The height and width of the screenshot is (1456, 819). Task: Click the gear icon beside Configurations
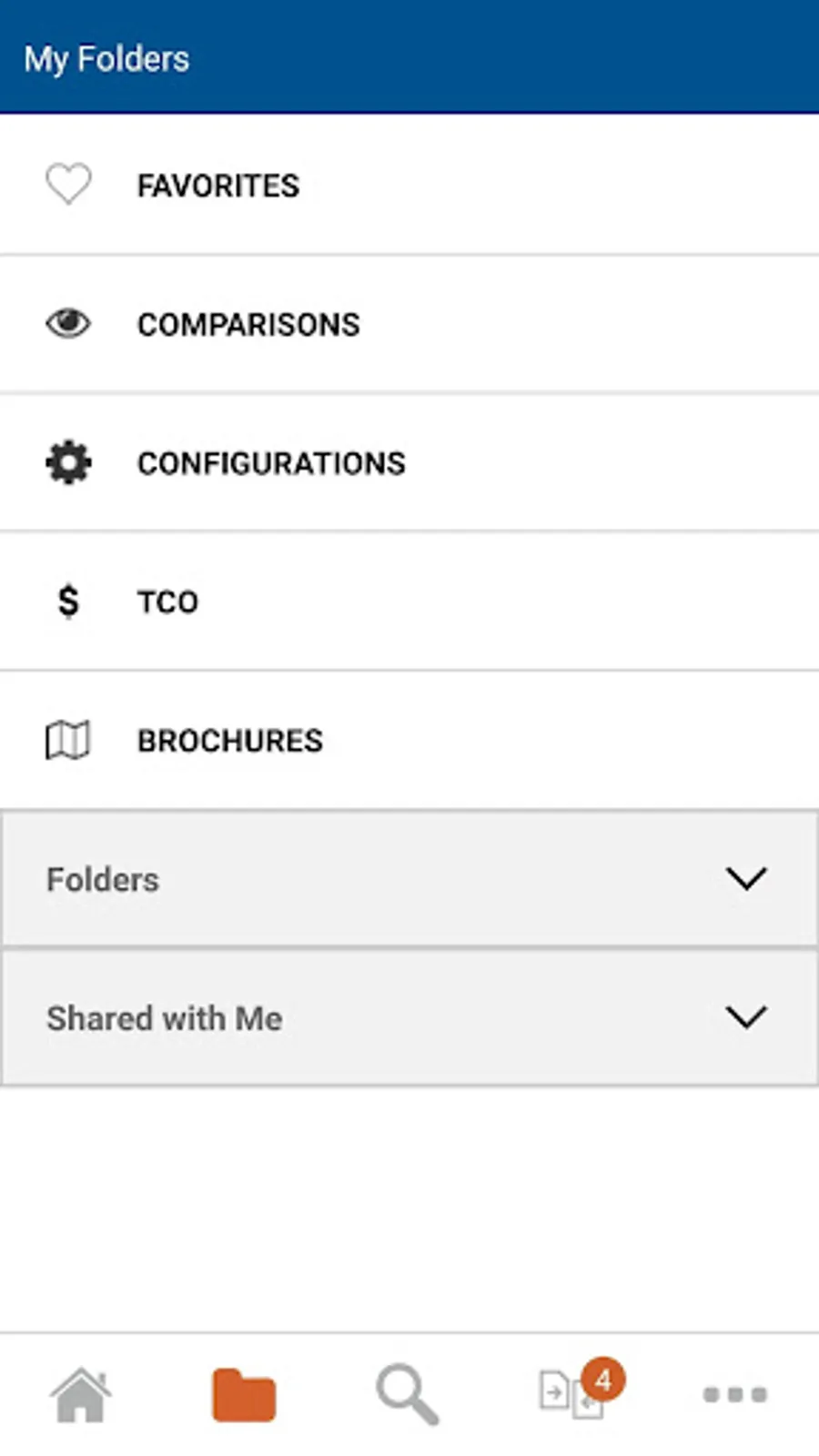coord(68,462)
